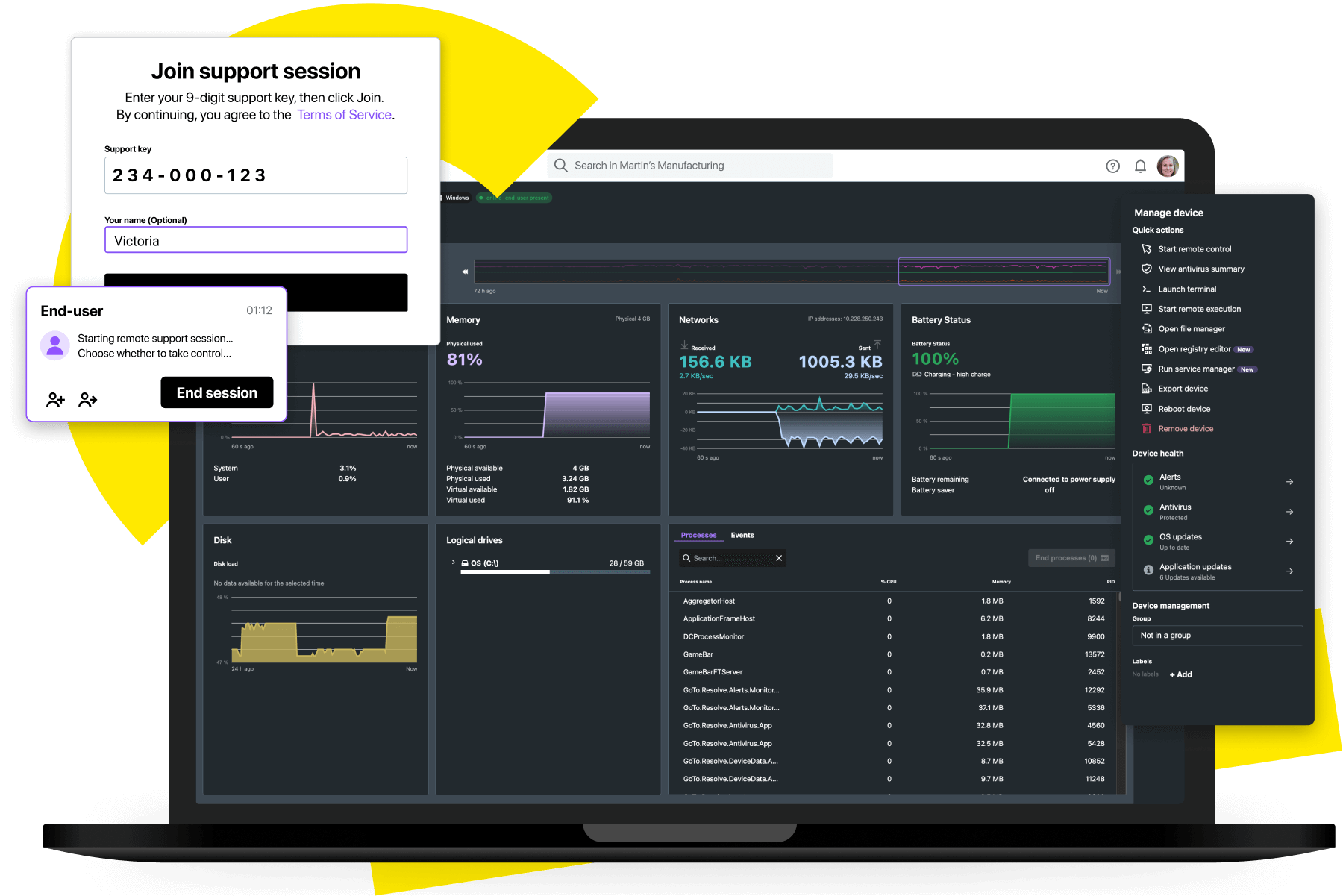Clear the process search with X
This screenshot has width=1343, height=896.
click(x=779, y=558)
